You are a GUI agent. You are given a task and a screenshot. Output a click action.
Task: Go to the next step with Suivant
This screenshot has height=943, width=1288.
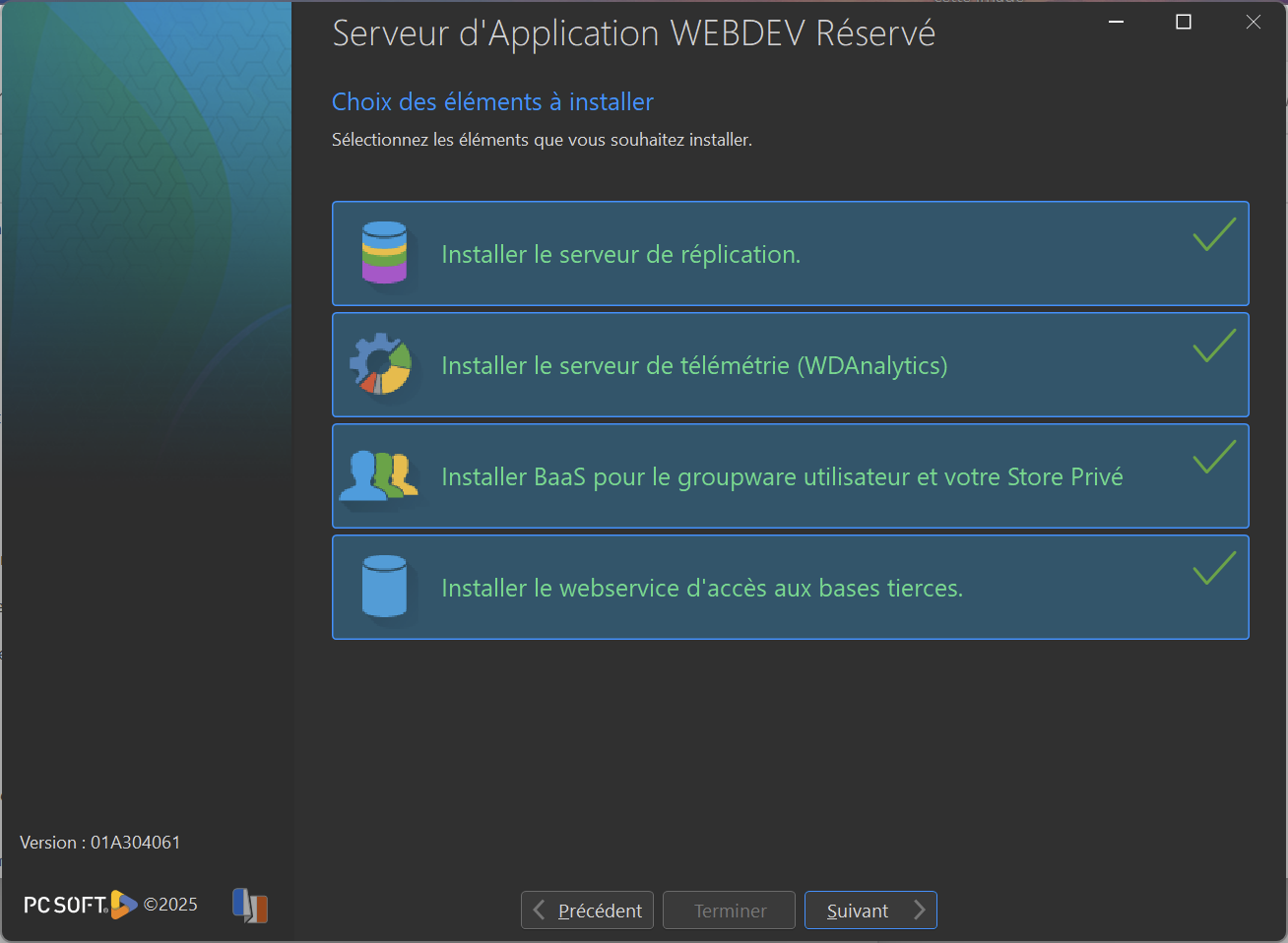(x=870, y=910)
